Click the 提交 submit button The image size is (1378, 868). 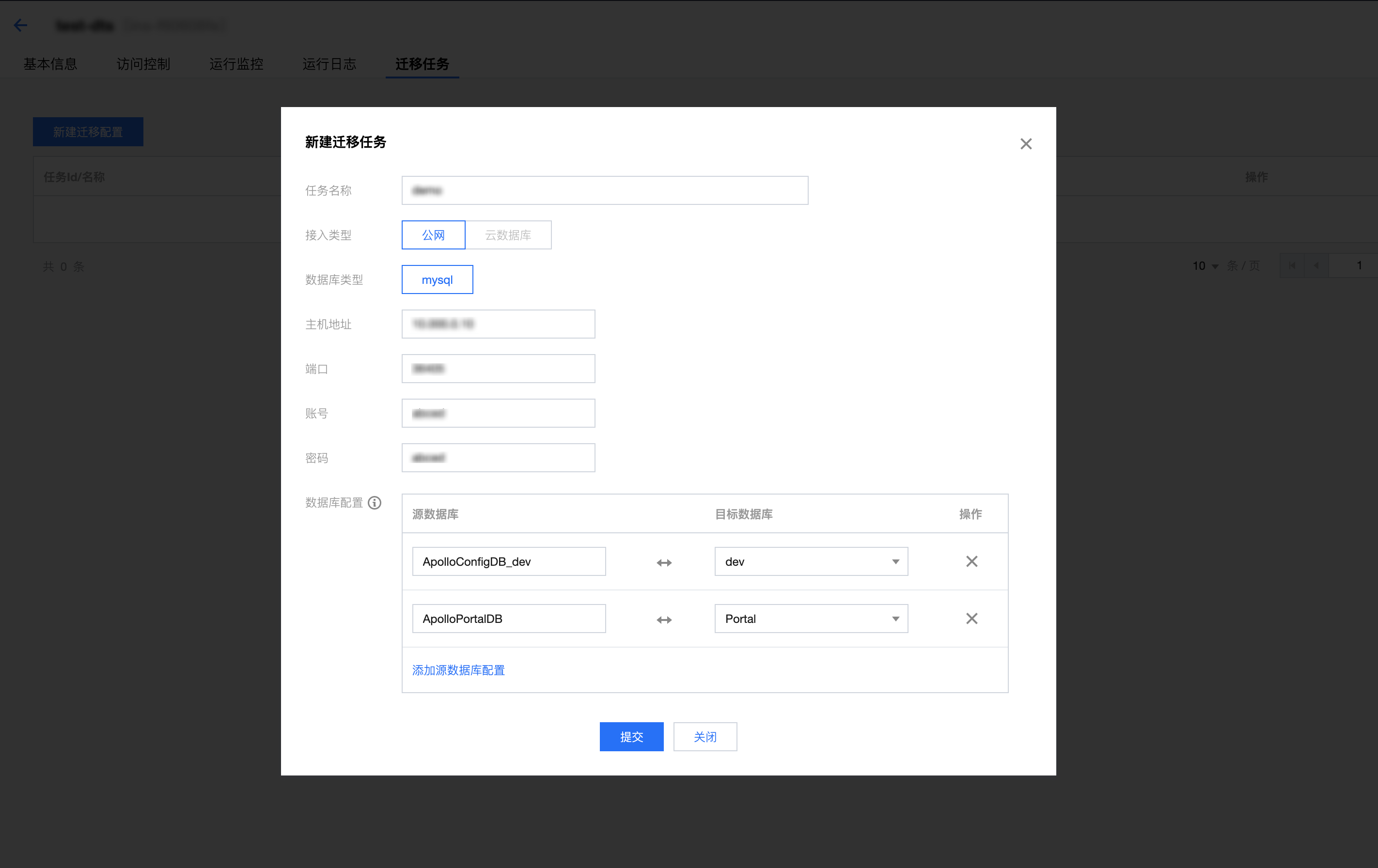(631, 736)
